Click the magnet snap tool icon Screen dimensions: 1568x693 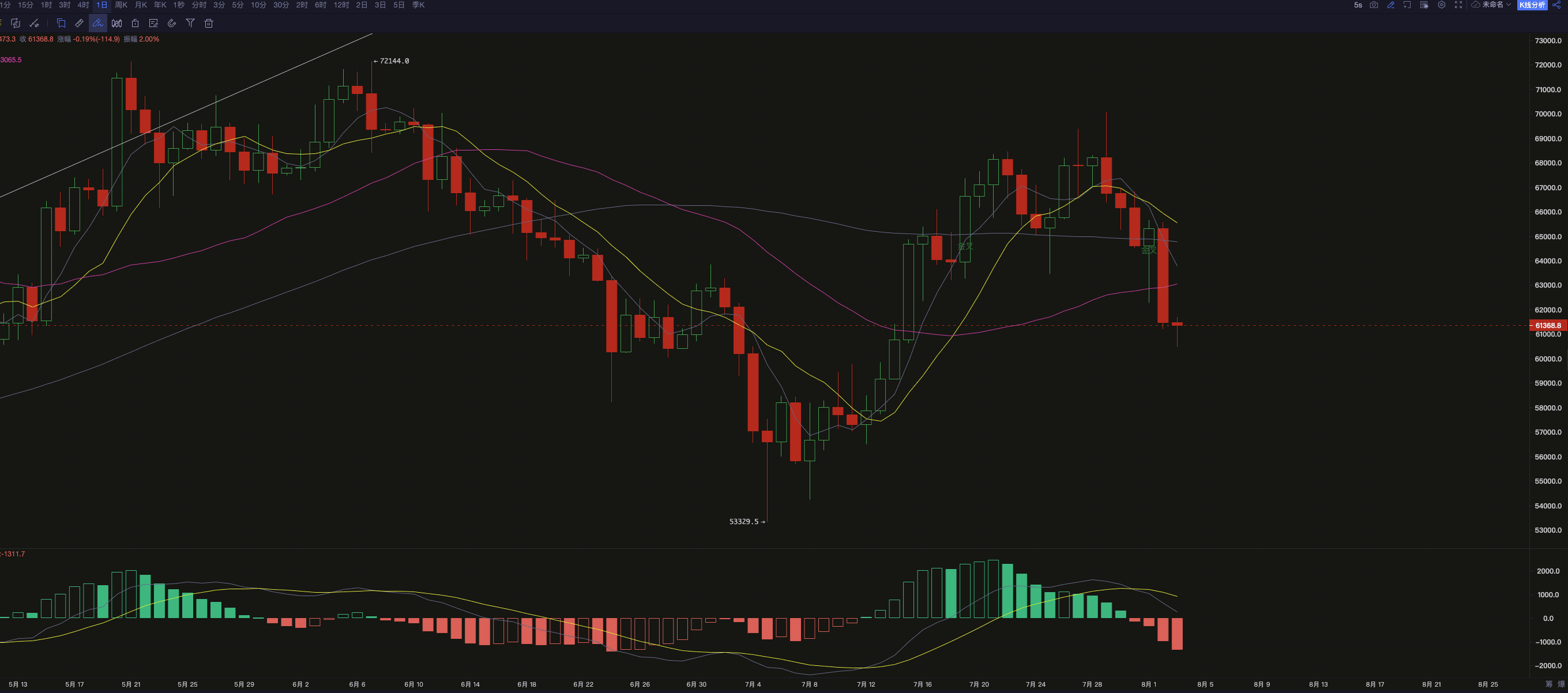172,23
